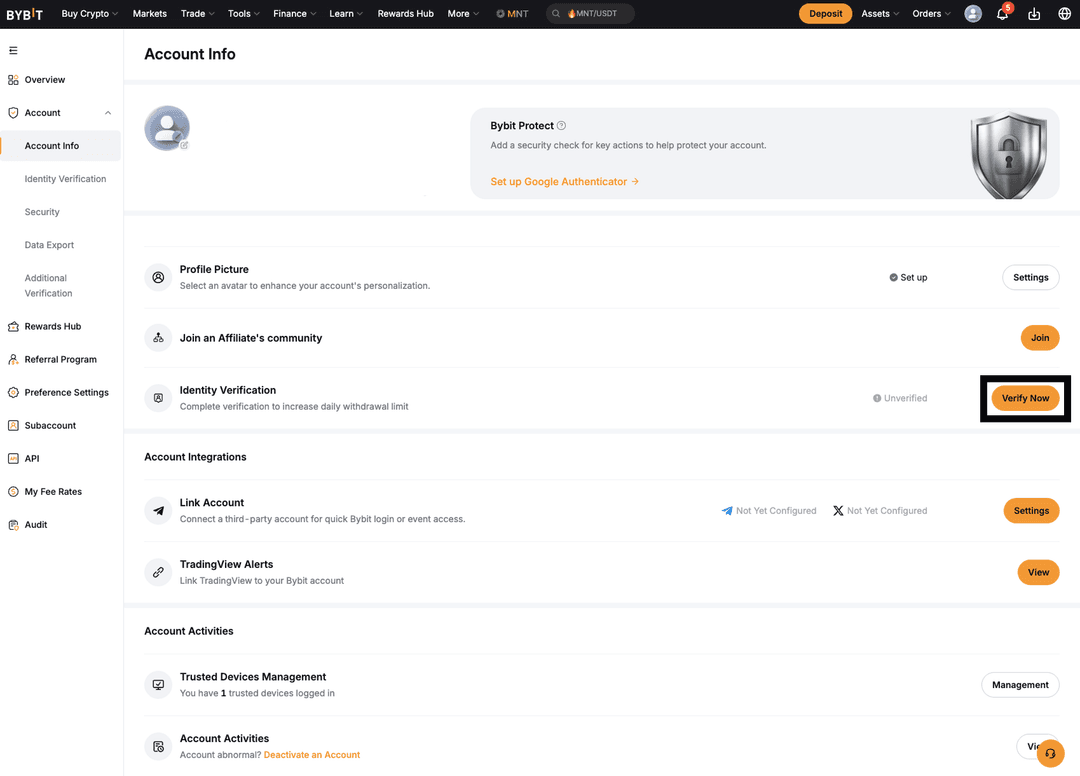Expand the Tools dropdown
This screenshot has width=1080, height=776.
244,14
